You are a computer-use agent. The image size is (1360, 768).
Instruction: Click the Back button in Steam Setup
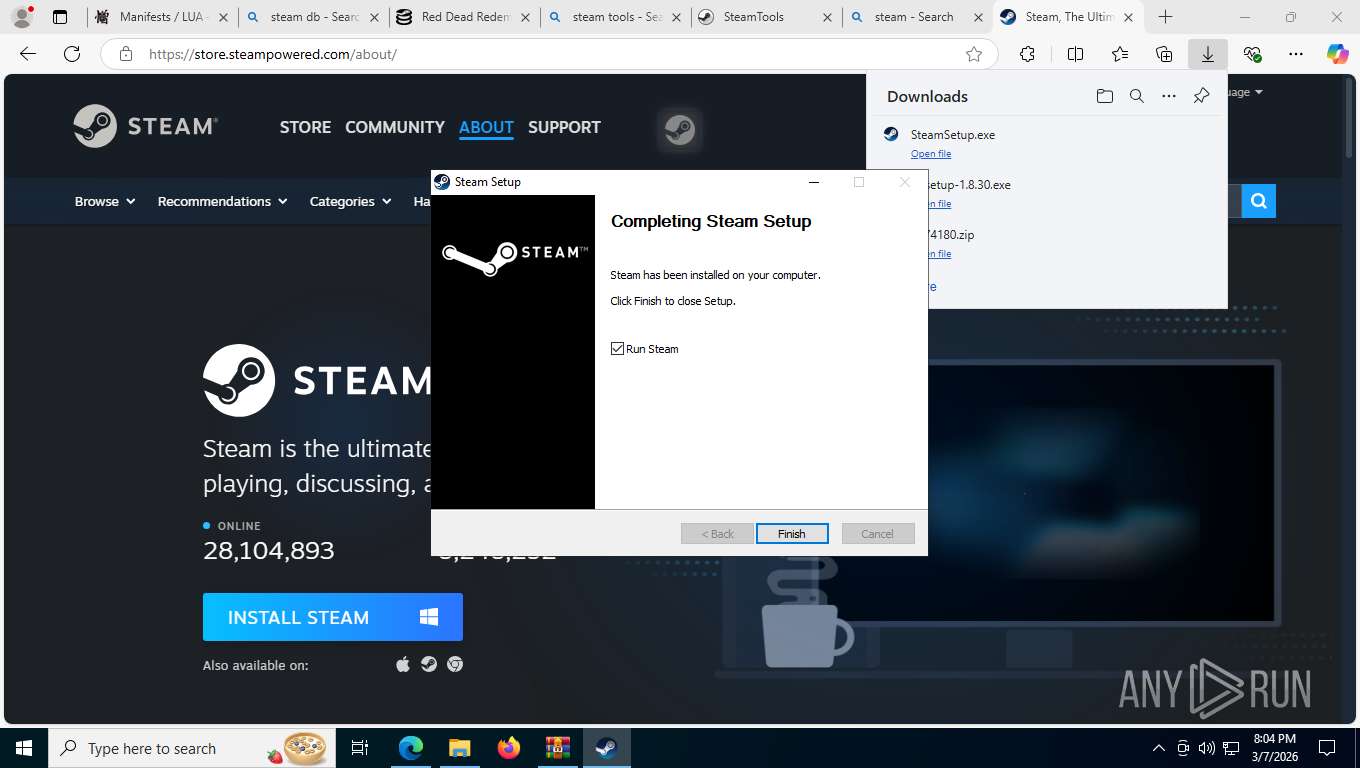coord(717,534)
